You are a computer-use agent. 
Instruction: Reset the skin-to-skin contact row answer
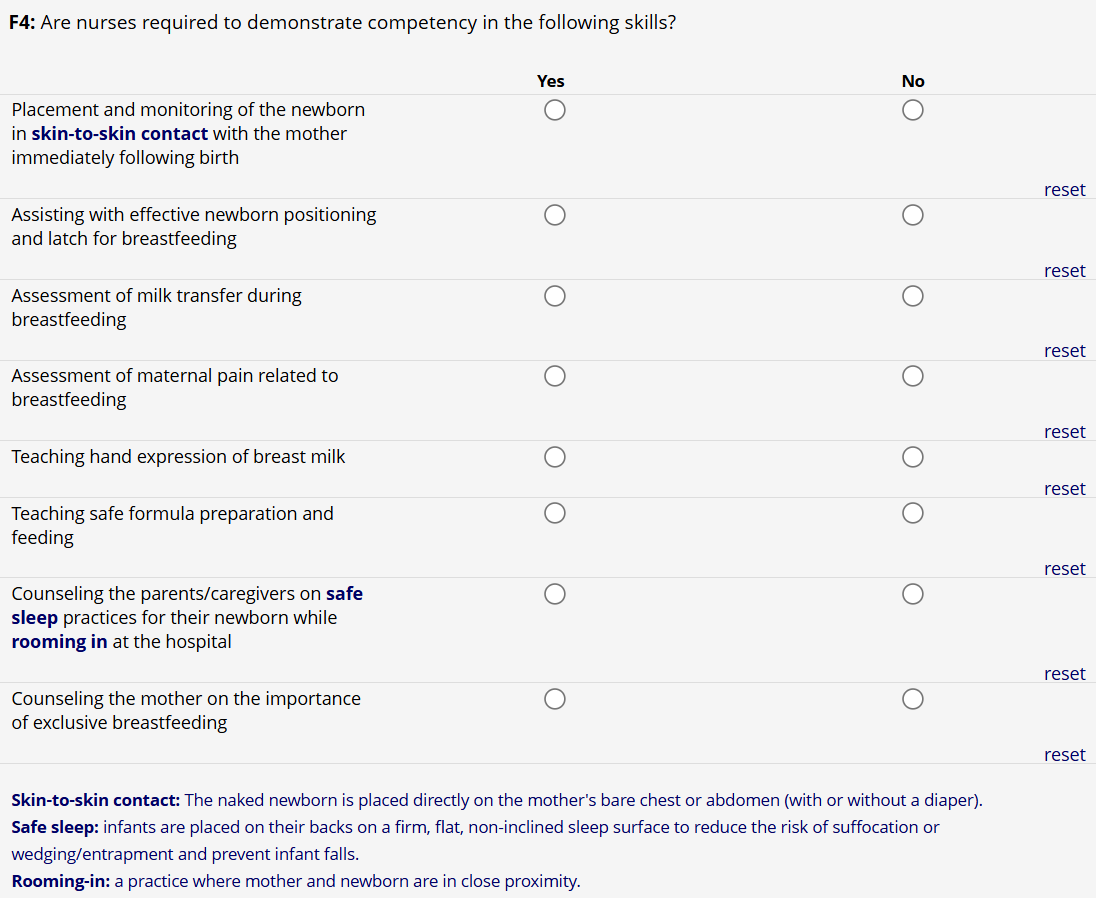click(1064, 190)
